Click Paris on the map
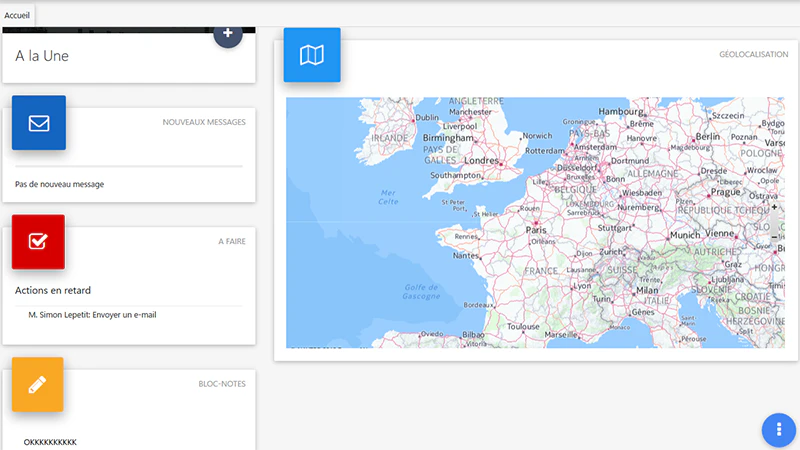Viewport: 800px width, 450px height. point(536,230)
